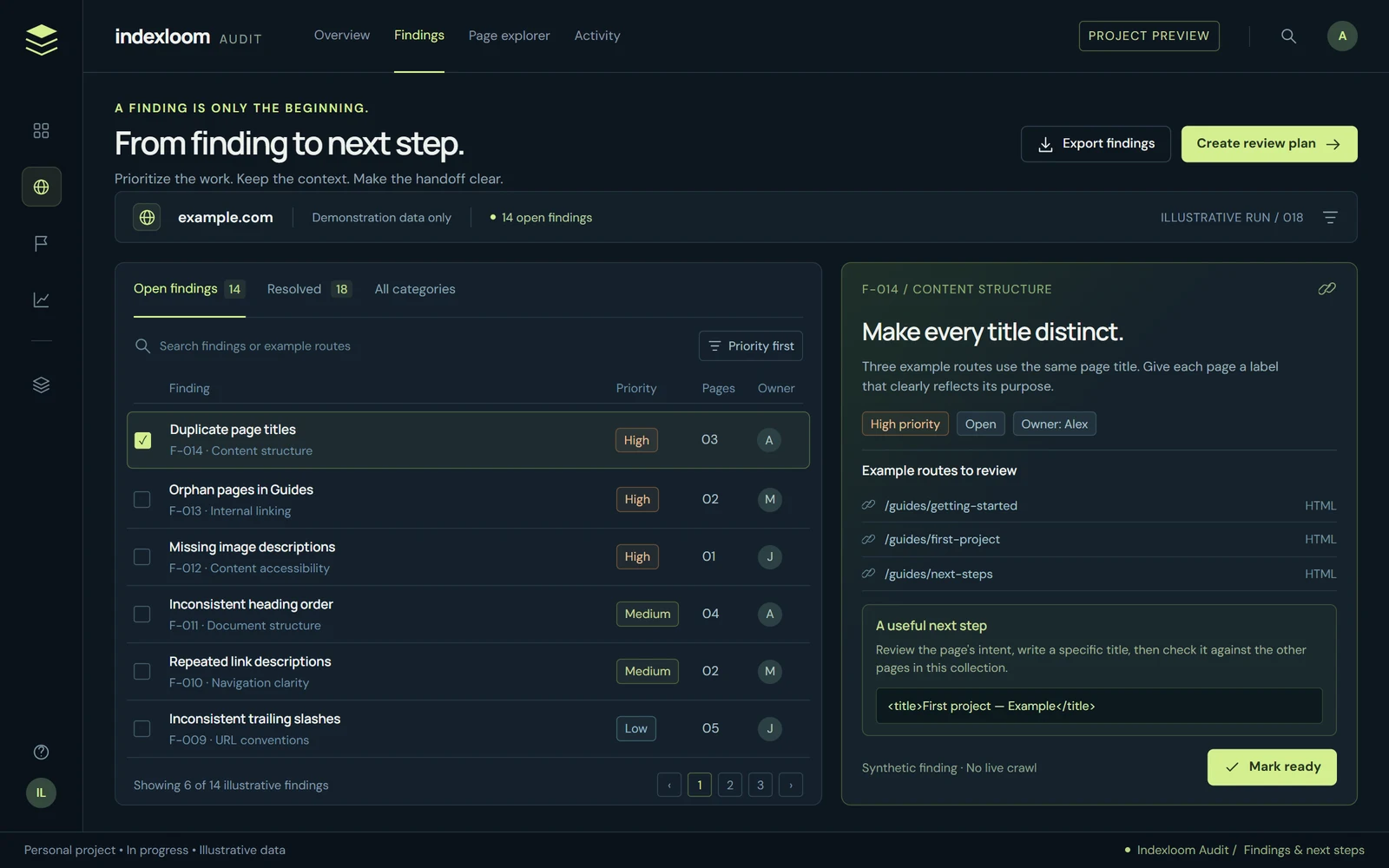Open the layers icon in sidebar
The width and height of the screenshot is (1389, 868).
(x=41, y=385)
